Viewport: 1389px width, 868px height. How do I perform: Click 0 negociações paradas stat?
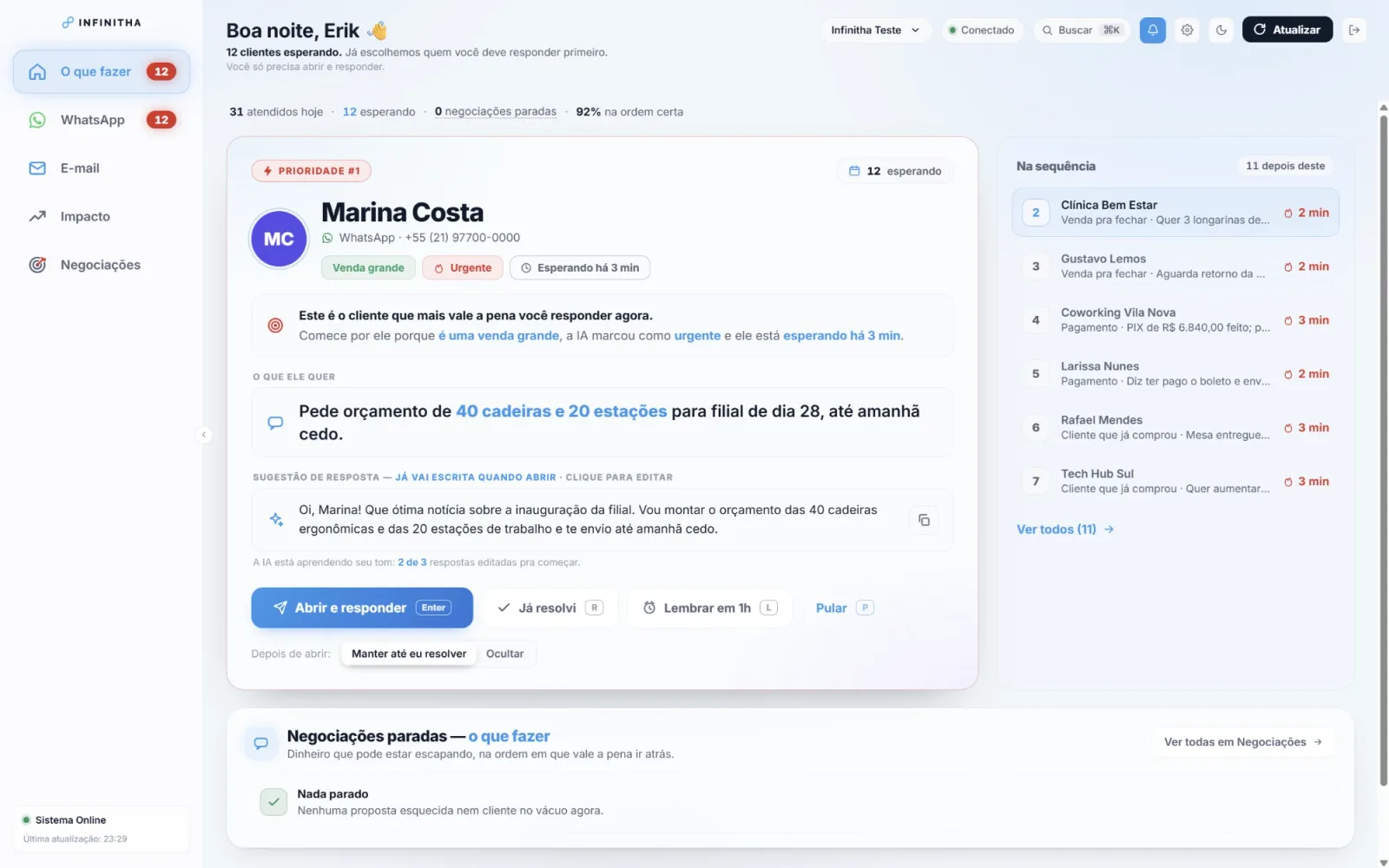coord(496,112)
